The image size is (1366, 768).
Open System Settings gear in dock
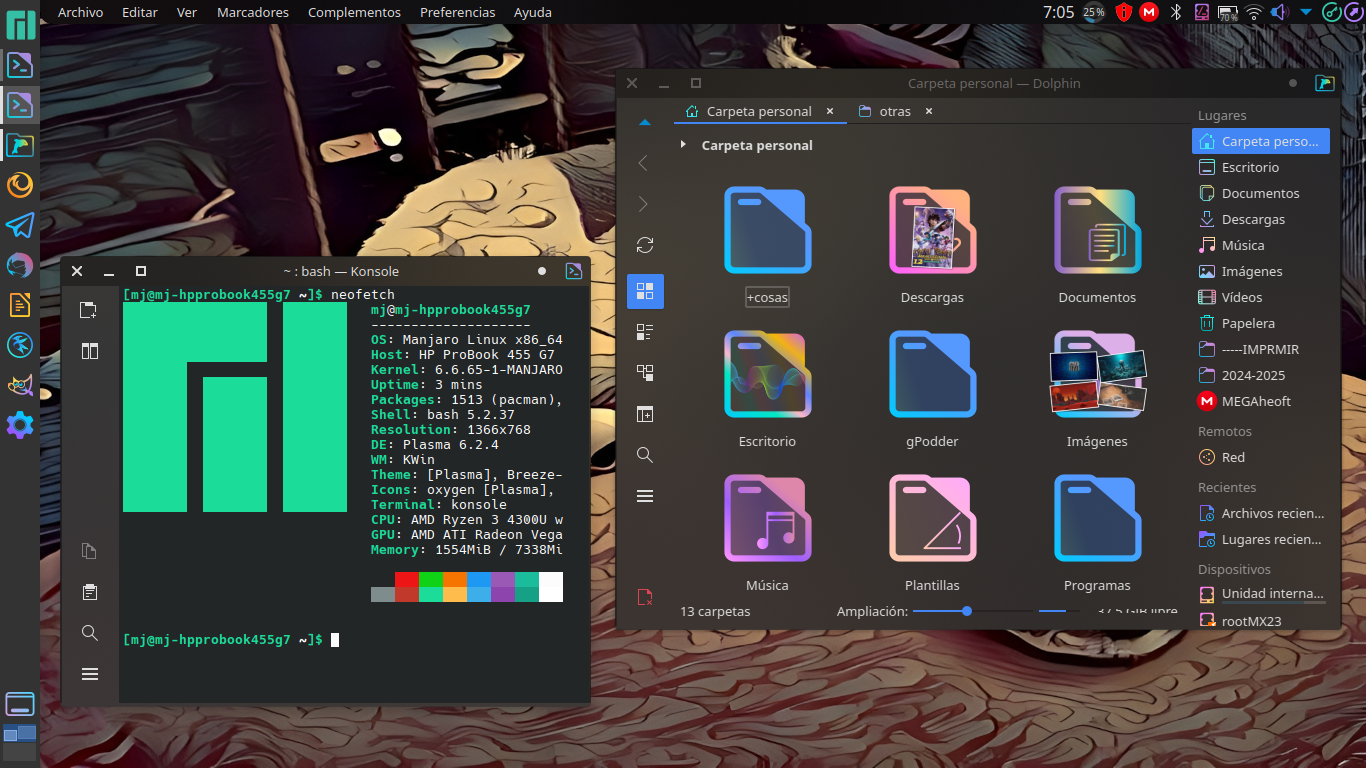tap(20, 425)
